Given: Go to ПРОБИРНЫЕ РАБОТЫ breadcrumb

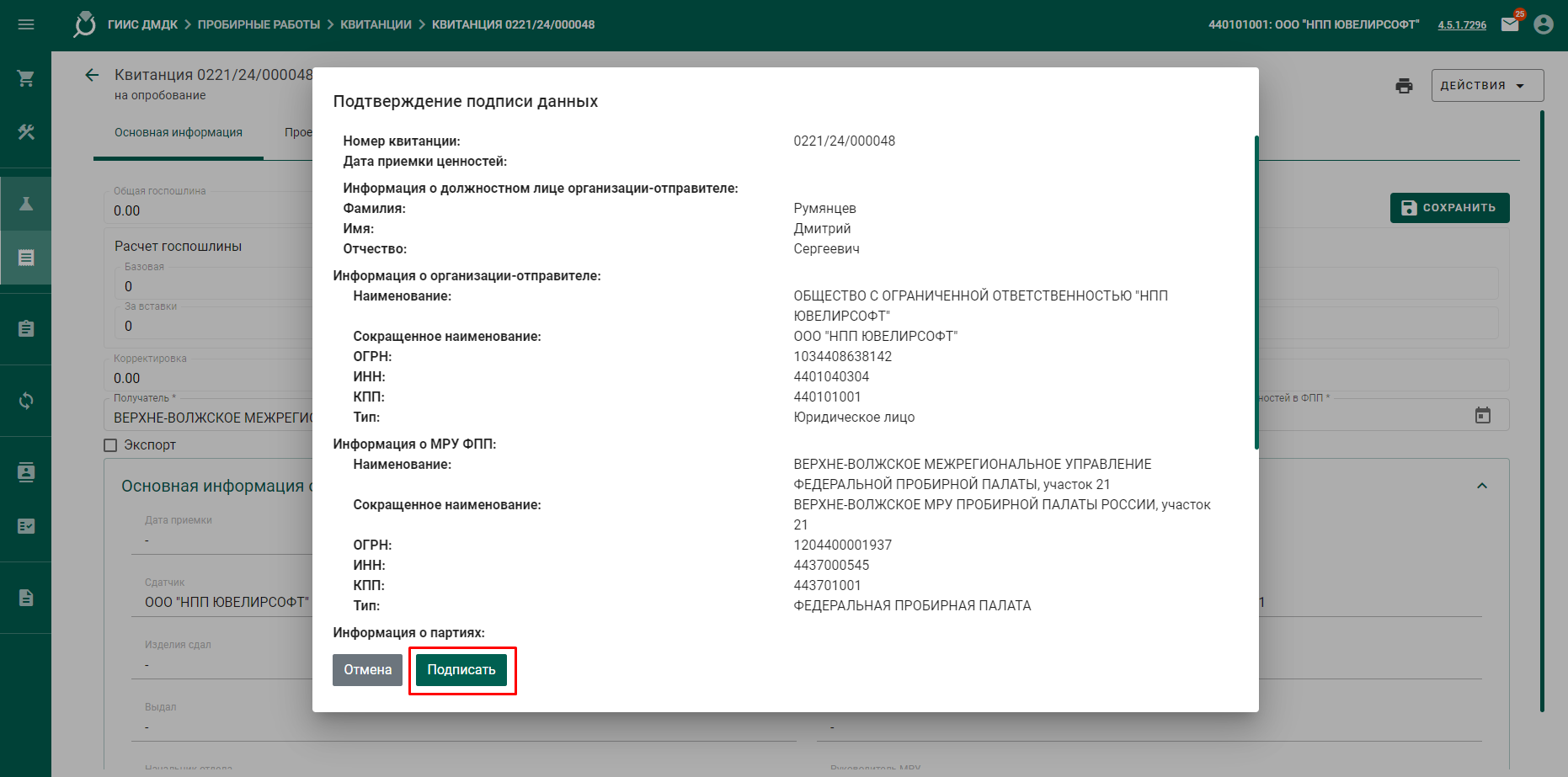Looking at the screenshot, I should (259, 24).
